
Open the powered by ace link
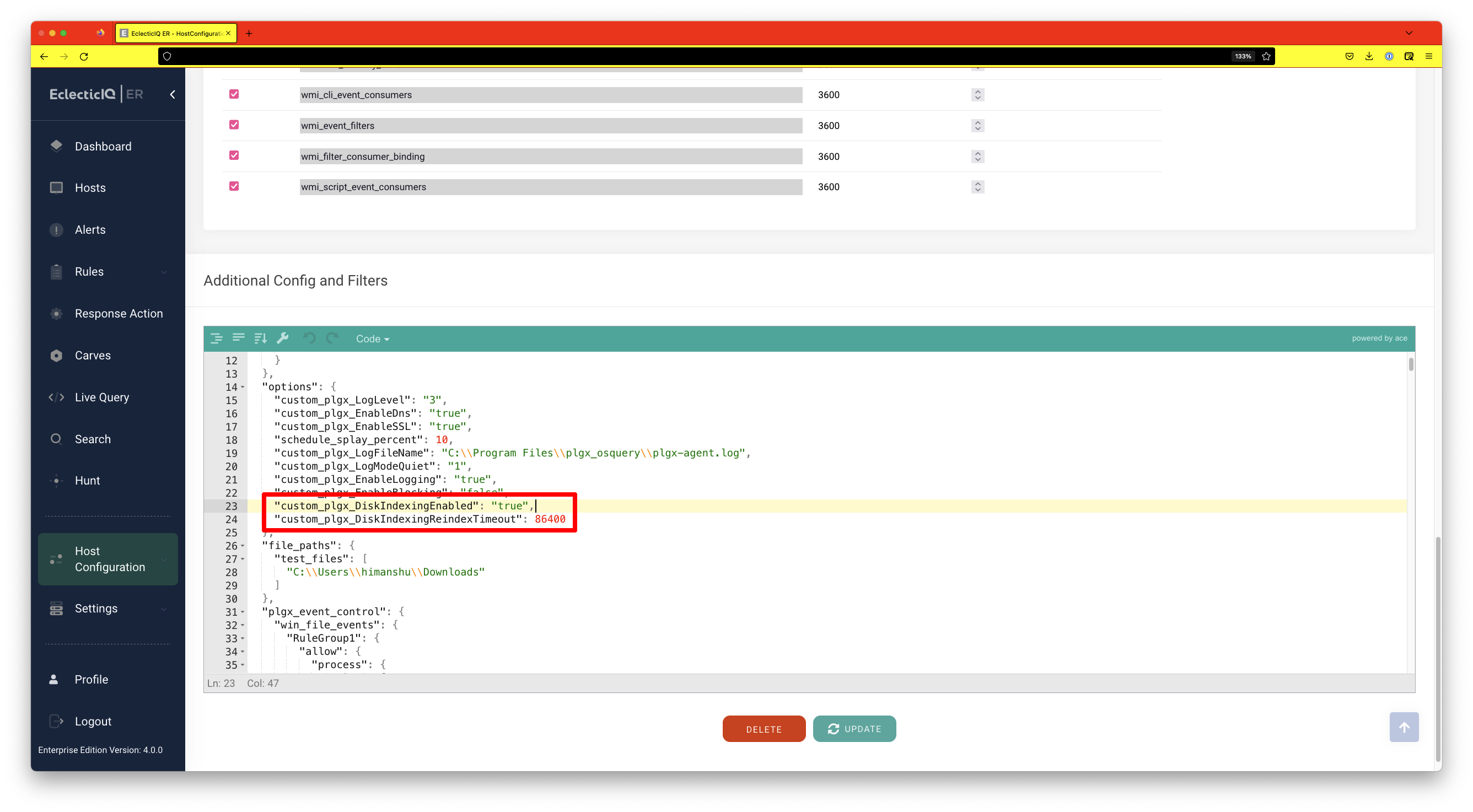point(1379,338)
